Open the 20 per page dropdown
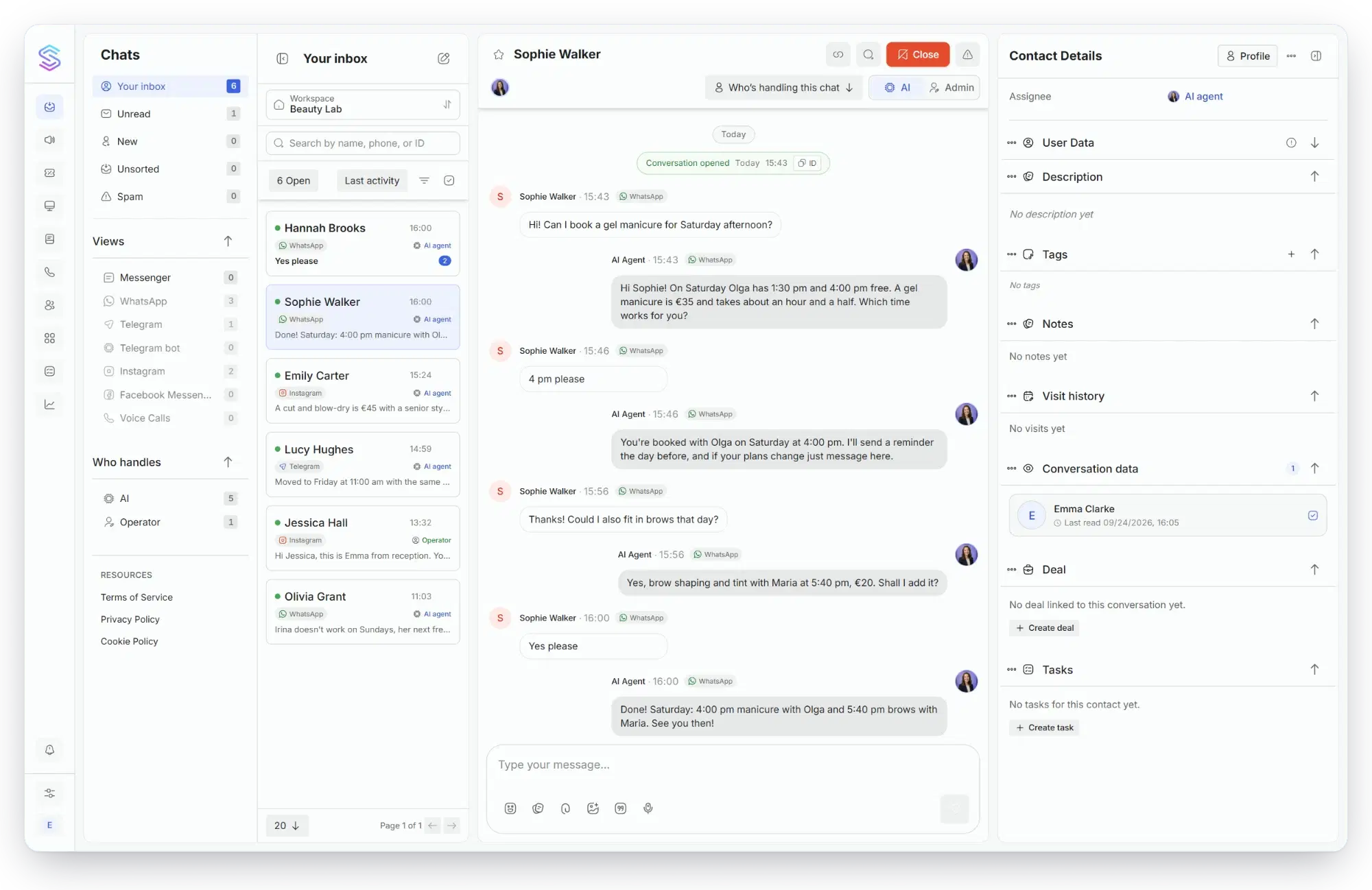This screenshot has height=890, width=1372. pyautogui.click(x=287, y=826)
